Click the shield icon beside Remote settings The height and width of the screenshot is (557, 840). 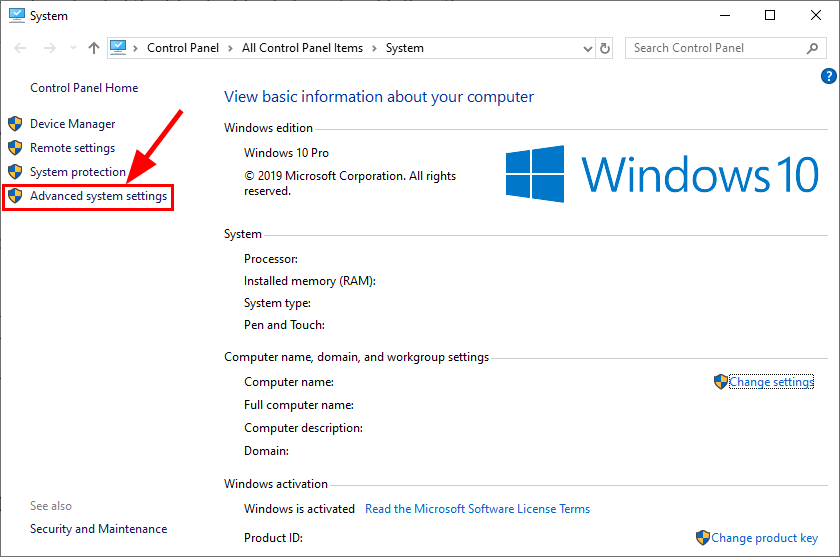(15, 148)
